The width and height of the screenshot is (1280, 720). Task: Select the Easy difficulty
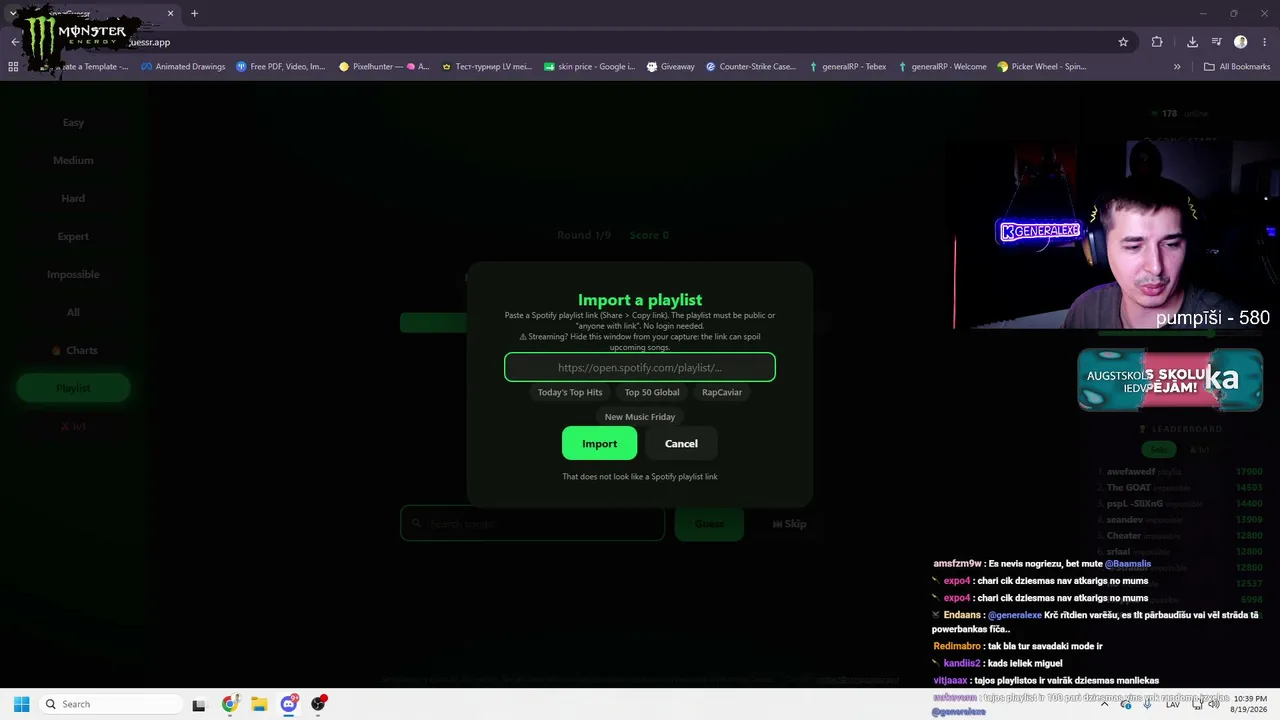point(73,123)
